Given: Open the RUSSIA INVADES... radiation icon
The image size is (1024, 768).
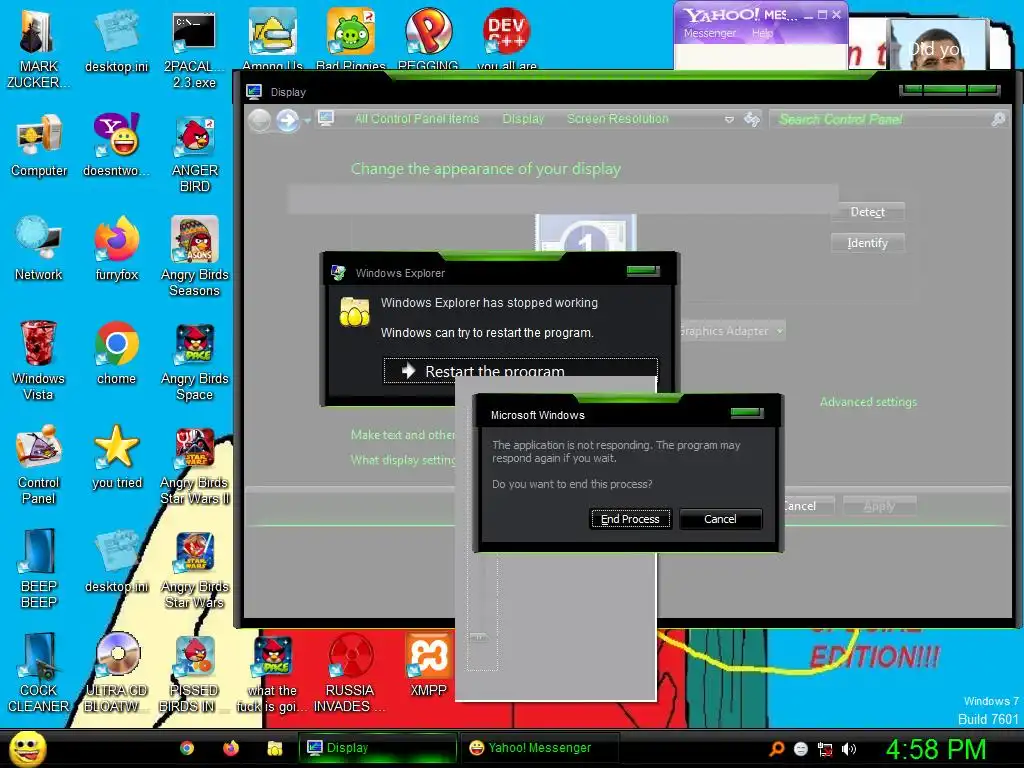Looking at the screenshot, I should [350, 673].
